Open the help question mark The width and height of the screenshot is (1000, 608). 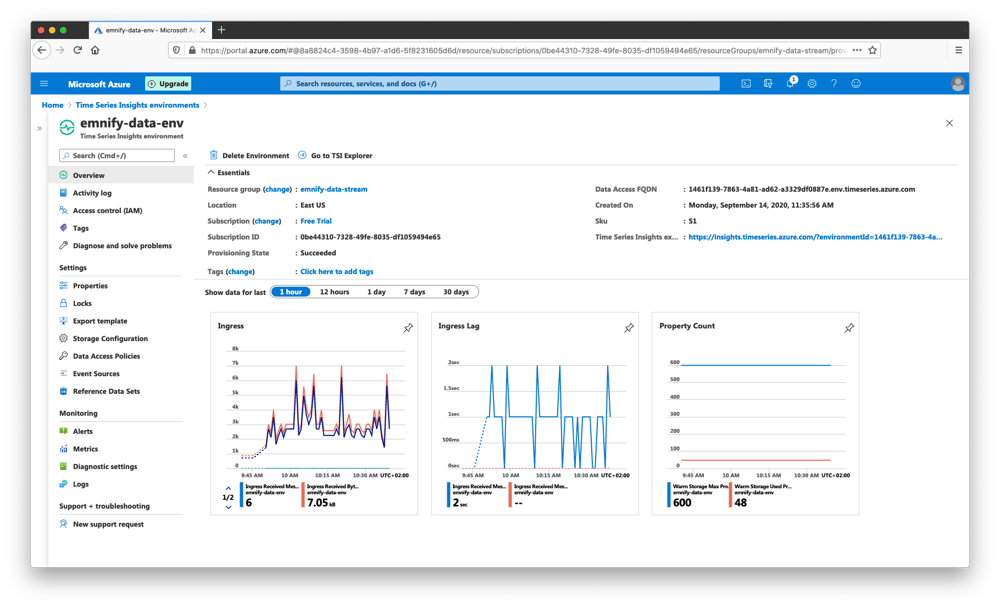[834, 84]
